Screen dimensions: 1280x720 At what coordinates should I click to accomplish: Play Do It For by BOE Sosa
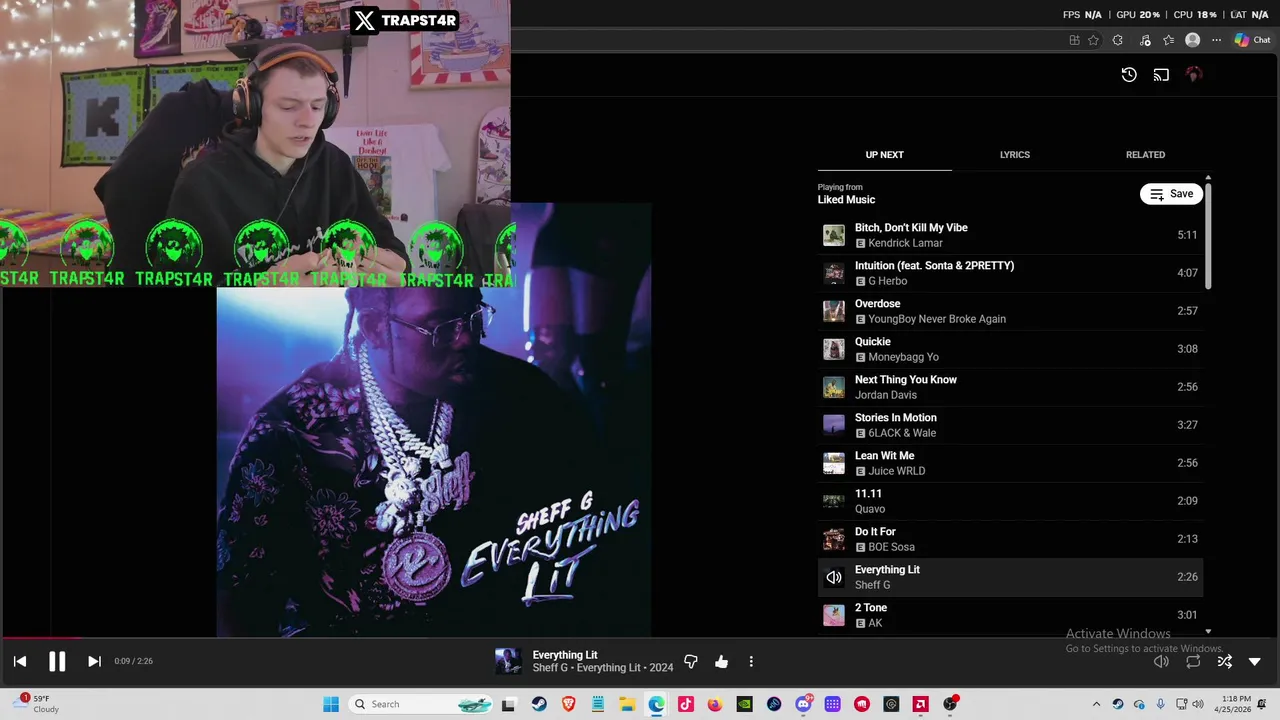[1010, 539]
